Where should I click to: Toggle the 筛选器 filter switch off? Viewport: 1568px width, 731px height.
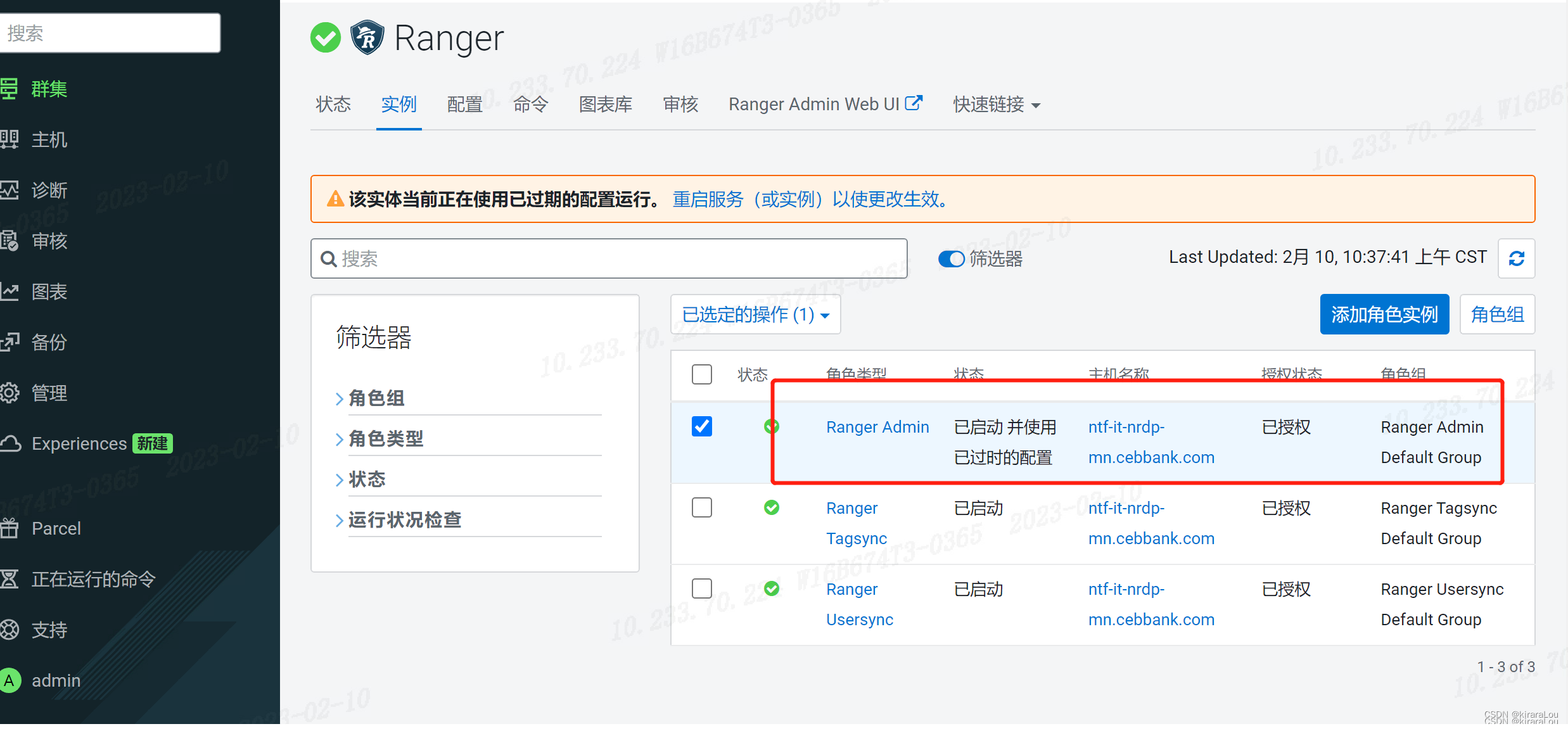(x=951, y=259)
